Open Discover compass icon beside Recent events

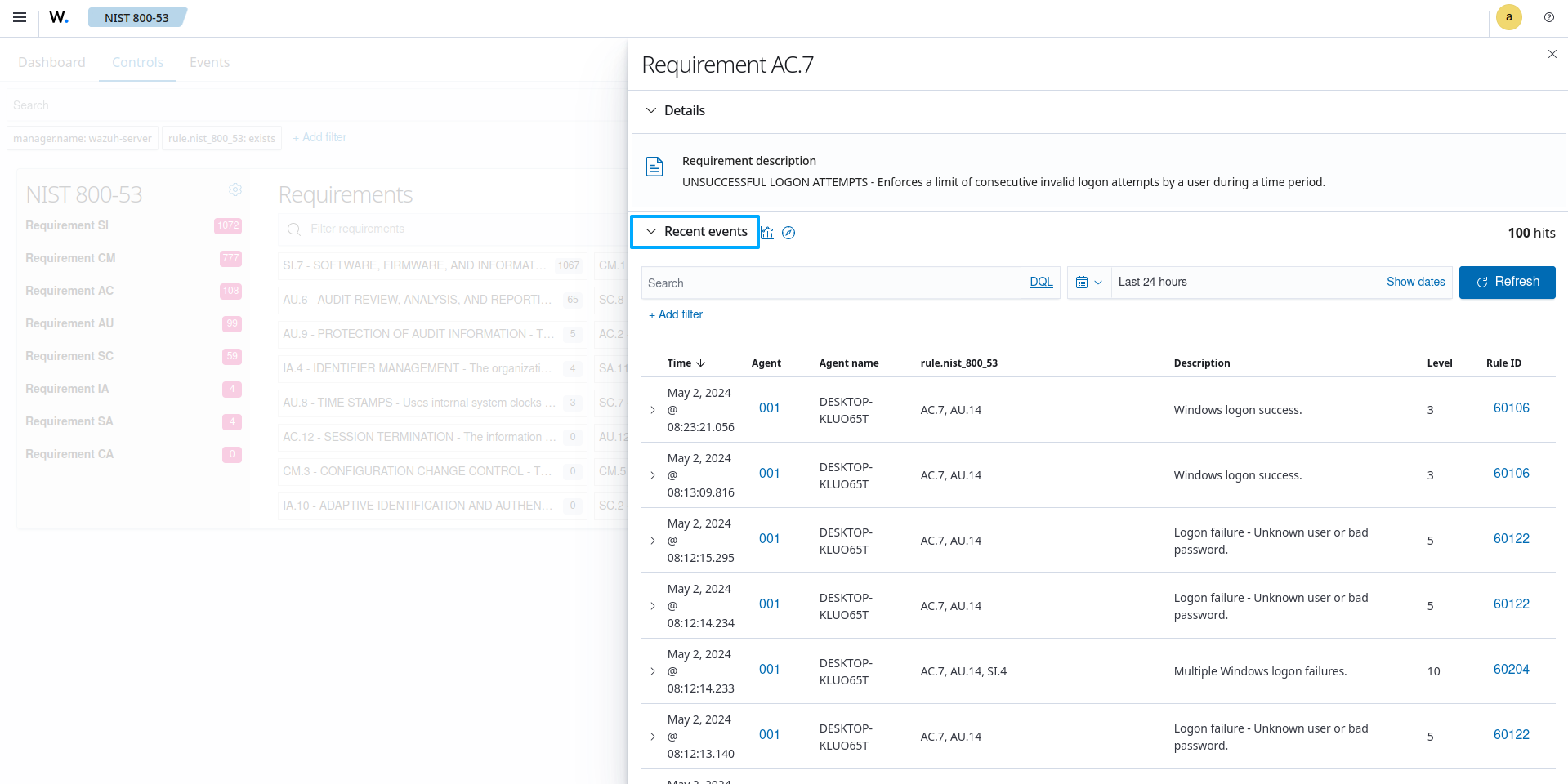788,233
